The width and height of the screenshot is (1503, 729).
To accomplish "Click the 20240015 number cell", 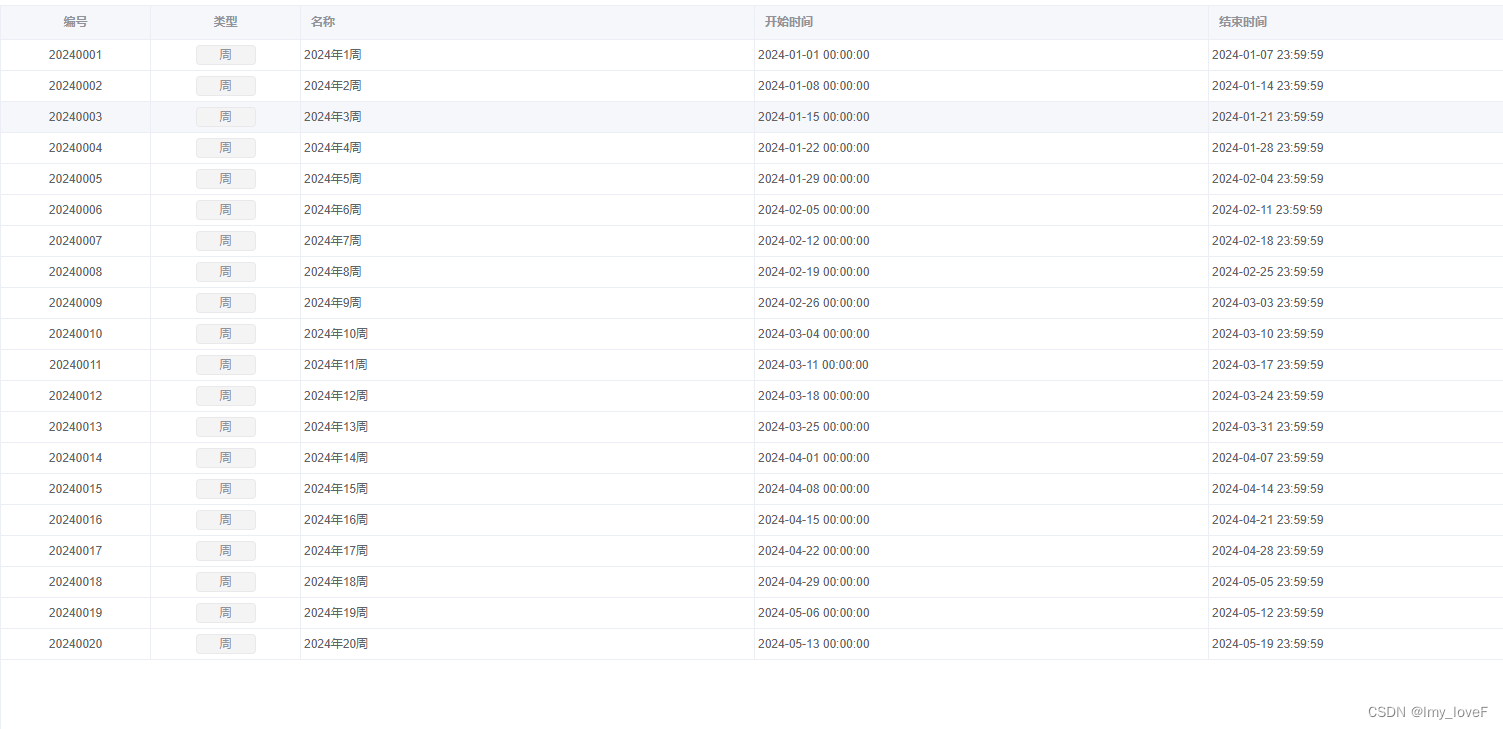I will [75, 489].
